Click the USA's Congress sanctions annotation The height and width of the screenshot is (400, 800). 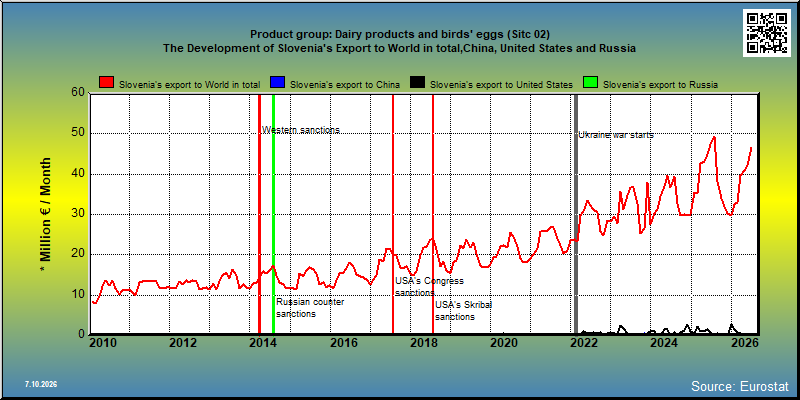[429, 287]
